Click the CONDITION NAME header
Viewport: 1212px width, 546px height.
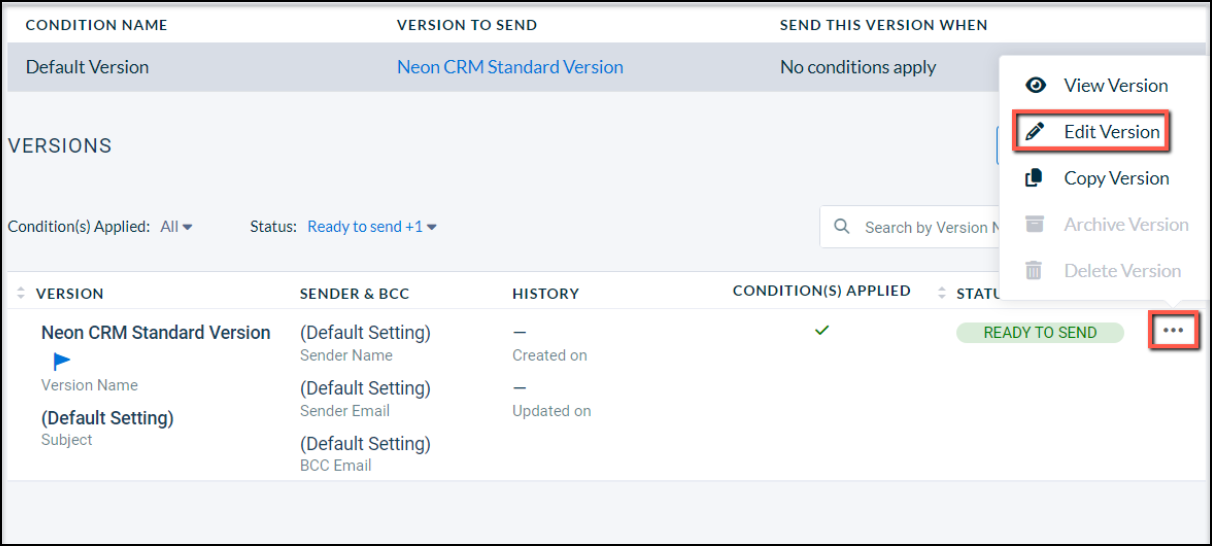click(97, 24)
